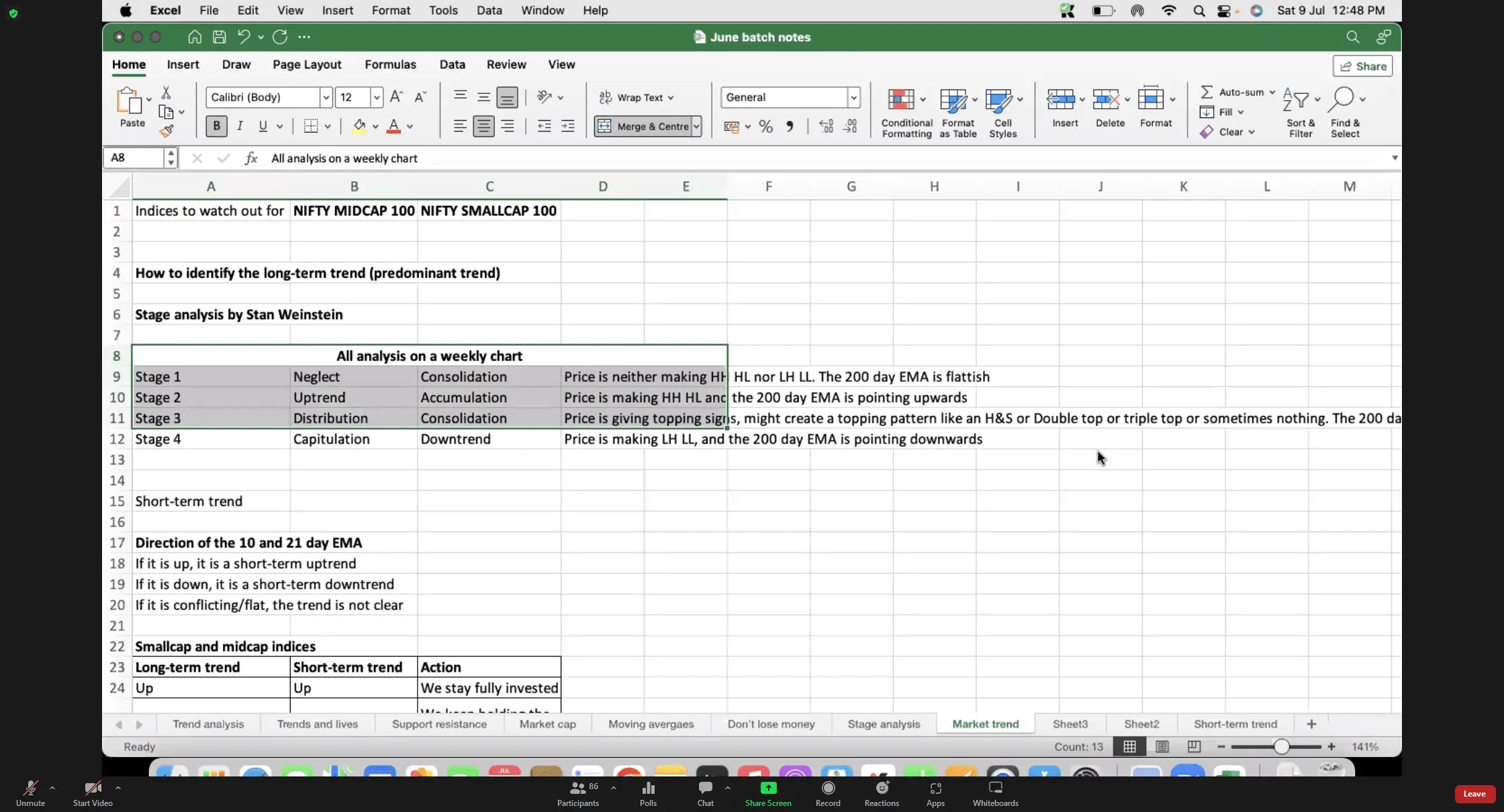Open the General number format dropdown
The width and height of the screenshot is (1504, 812).
tap(853, 97)
